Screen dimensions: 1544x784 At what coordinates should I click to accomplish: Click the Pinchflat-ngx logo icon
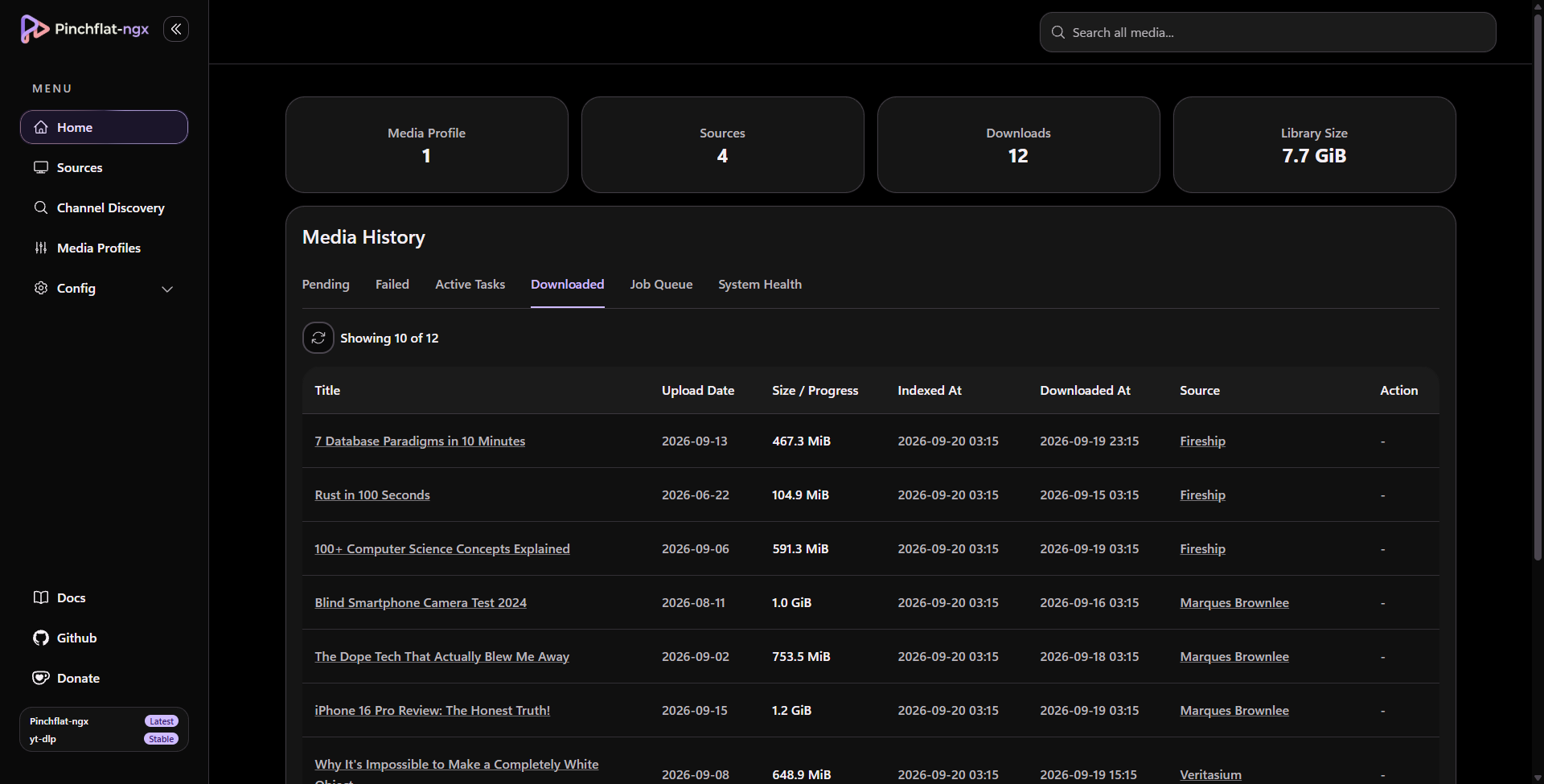(35, 29)
